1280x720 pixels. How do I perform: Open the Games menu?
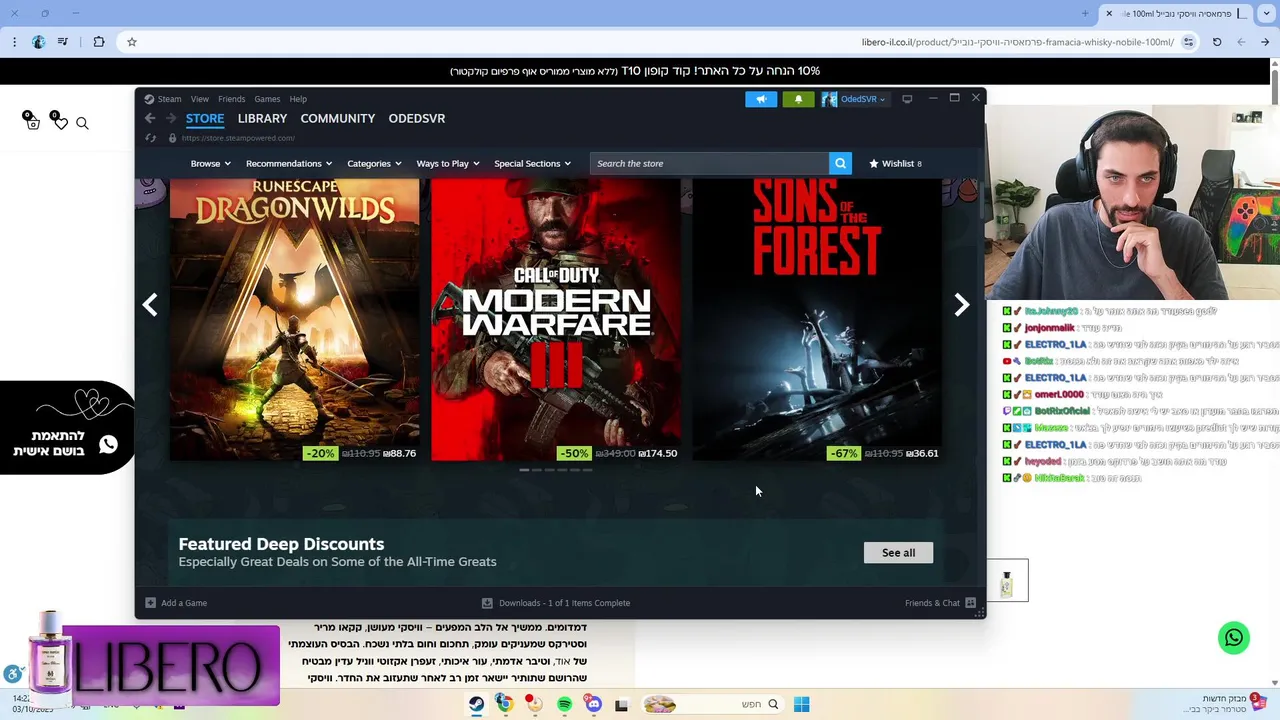[267, 99]
